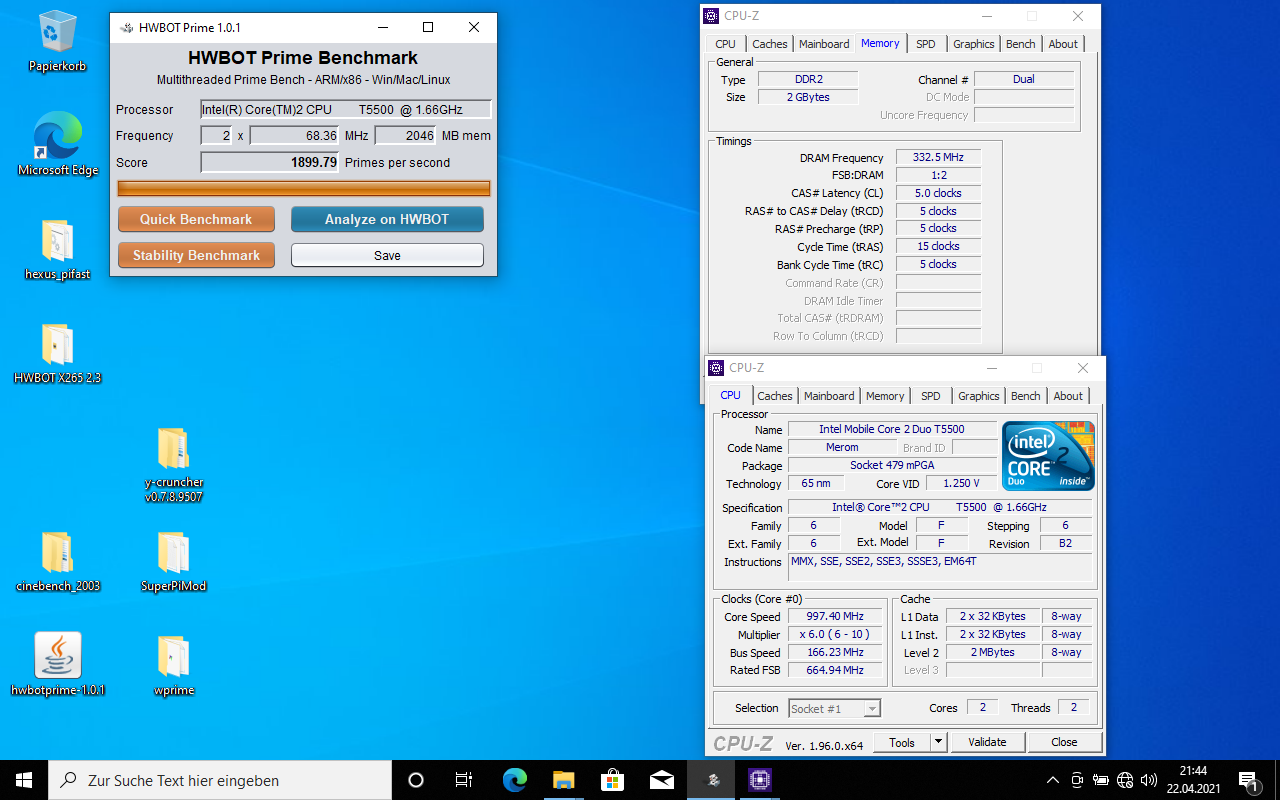Open Task View on the taskbar
The height and width of the screenshot is (800, 1280).
[464, 780]
